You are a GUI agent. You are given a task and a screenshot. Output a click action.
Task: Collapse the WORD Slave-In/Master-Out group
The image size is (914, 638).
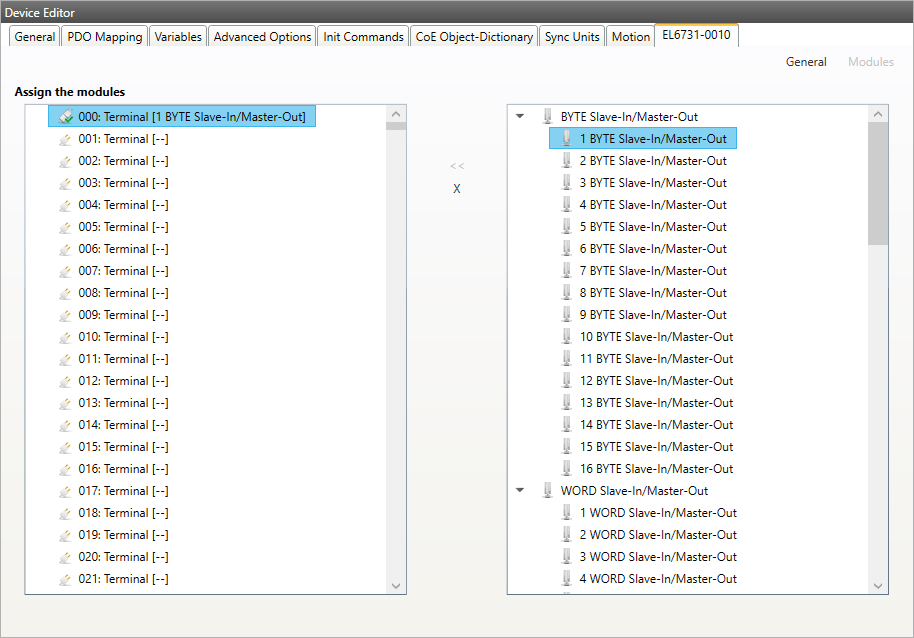click(x=520, y=491)
